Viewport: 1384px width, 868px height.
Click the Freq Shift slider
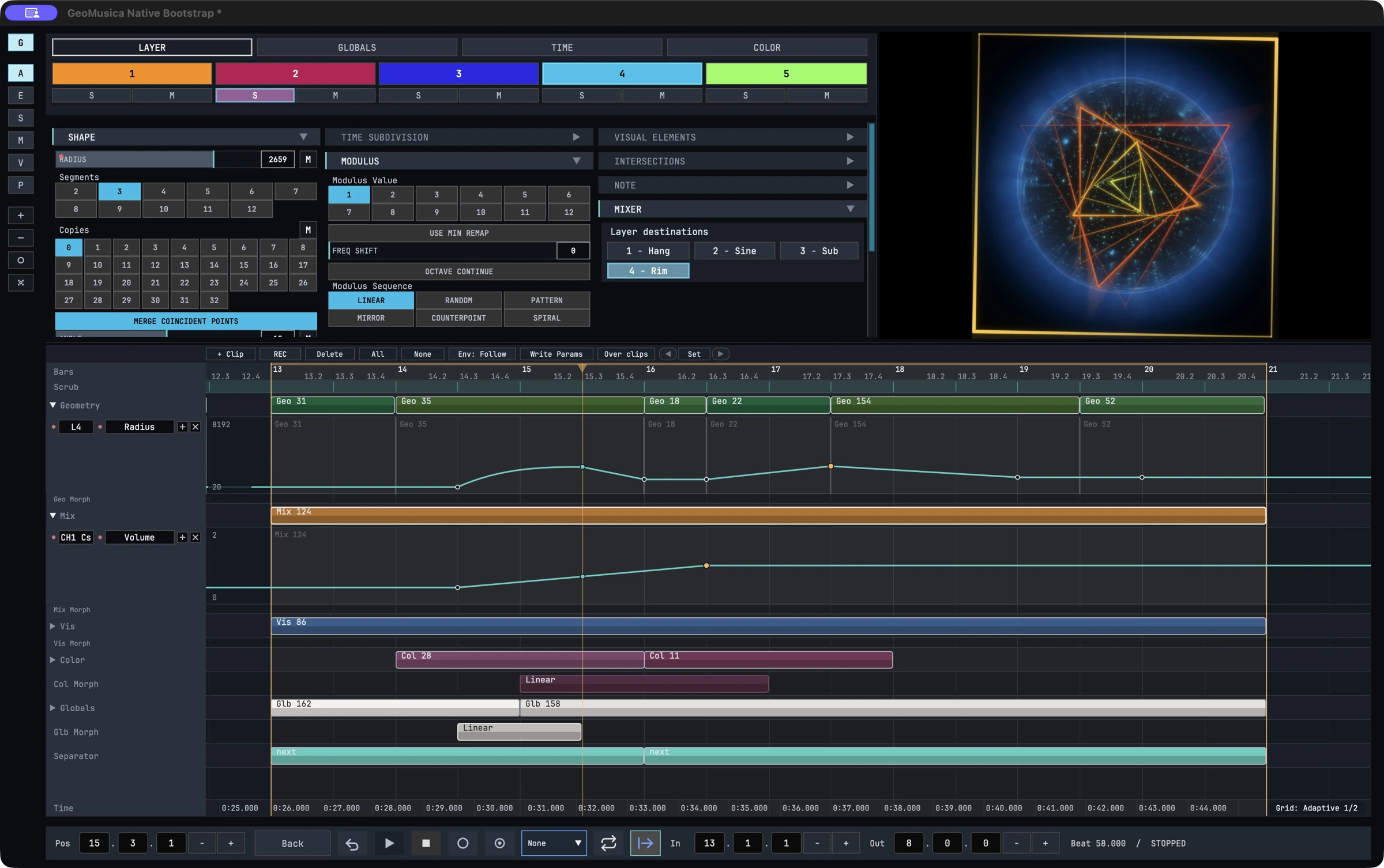(x=442, y=251)
